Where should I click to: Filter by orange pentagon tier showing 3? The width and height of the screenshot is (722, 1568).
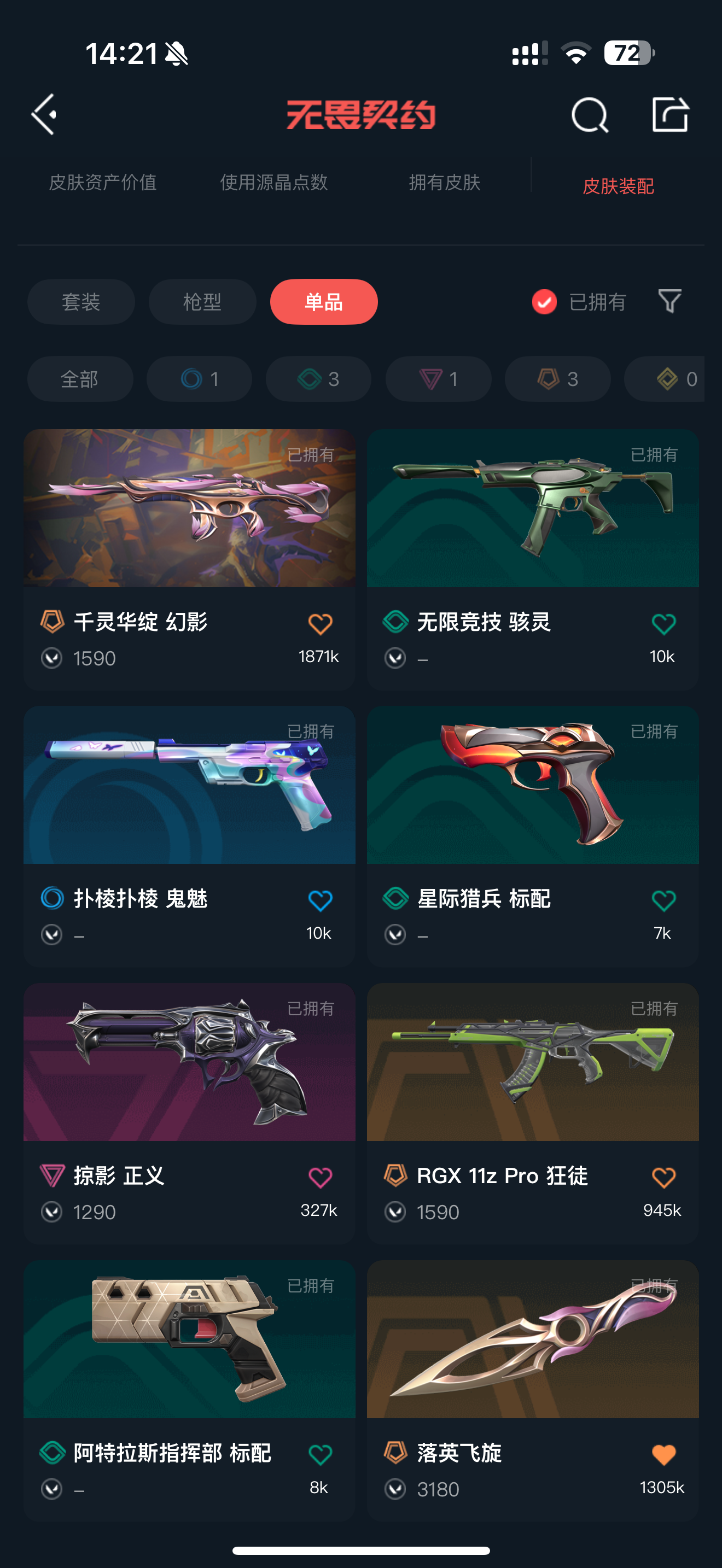[x=557, y=379]
